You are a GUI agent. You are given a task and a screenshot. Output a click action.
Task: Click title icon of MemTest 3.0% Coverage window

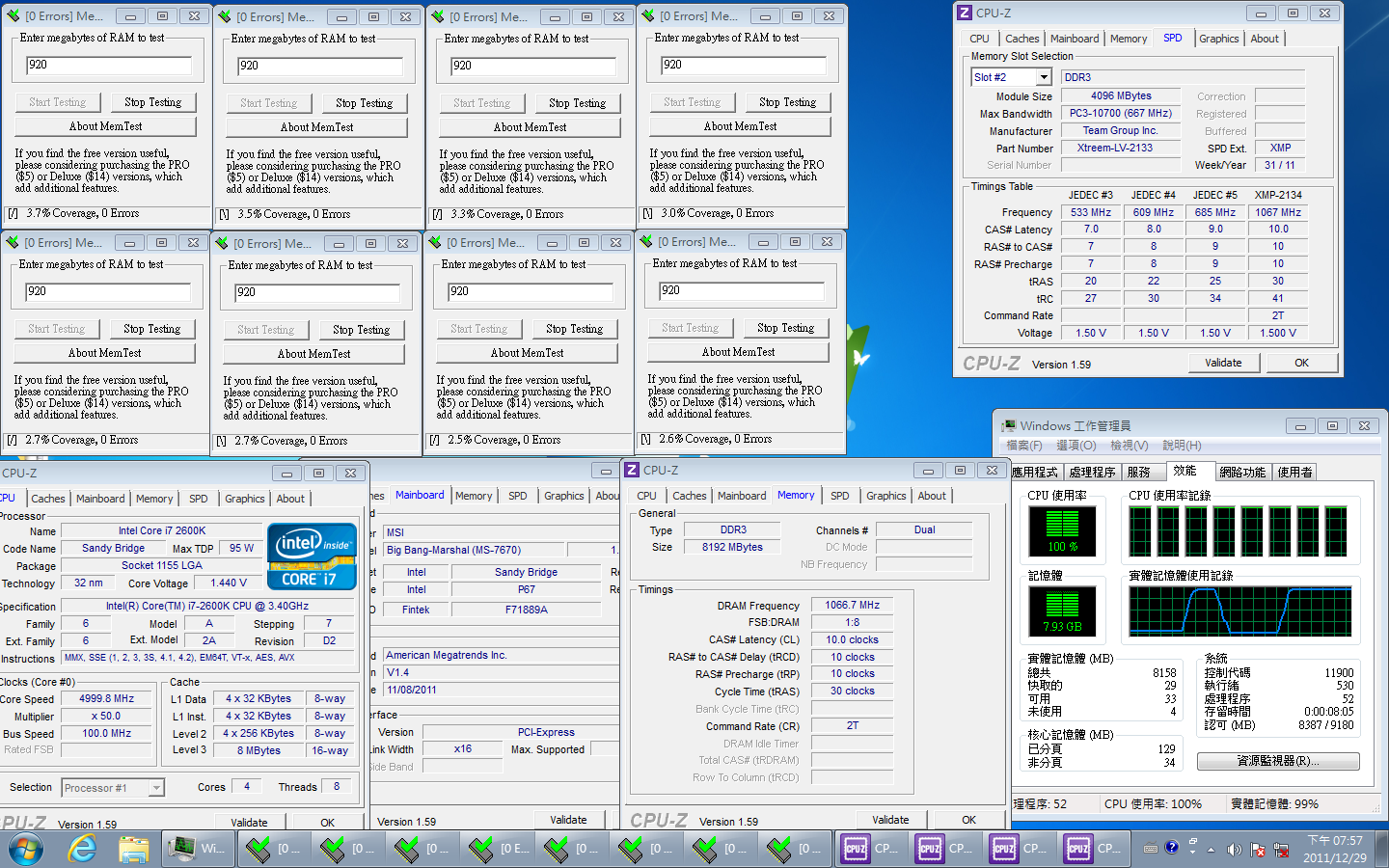coord(648,15)
